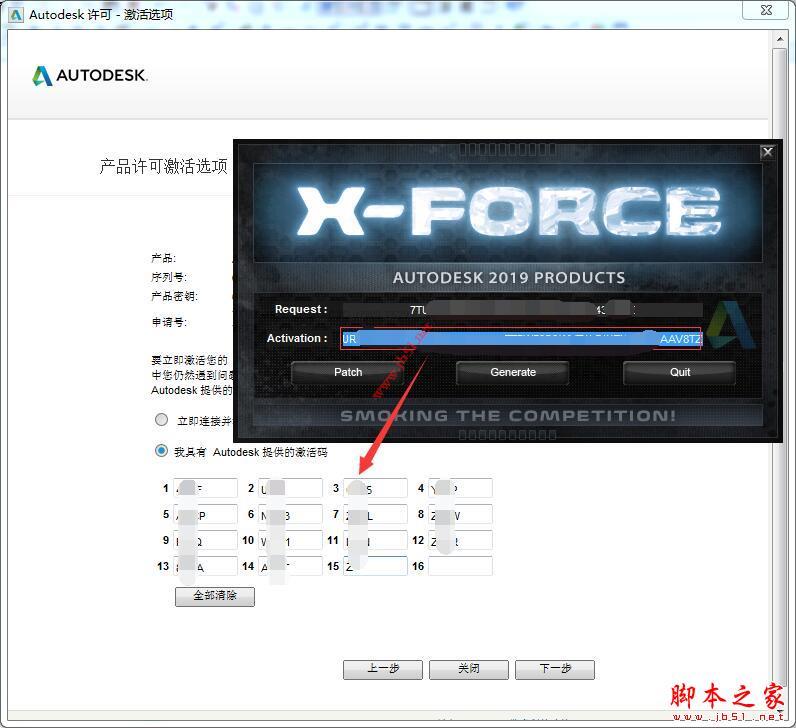Close the X-Force keygen window
The width and height of the screenshot is (796, 728).
pyautogui.click(x=768, y=152)
